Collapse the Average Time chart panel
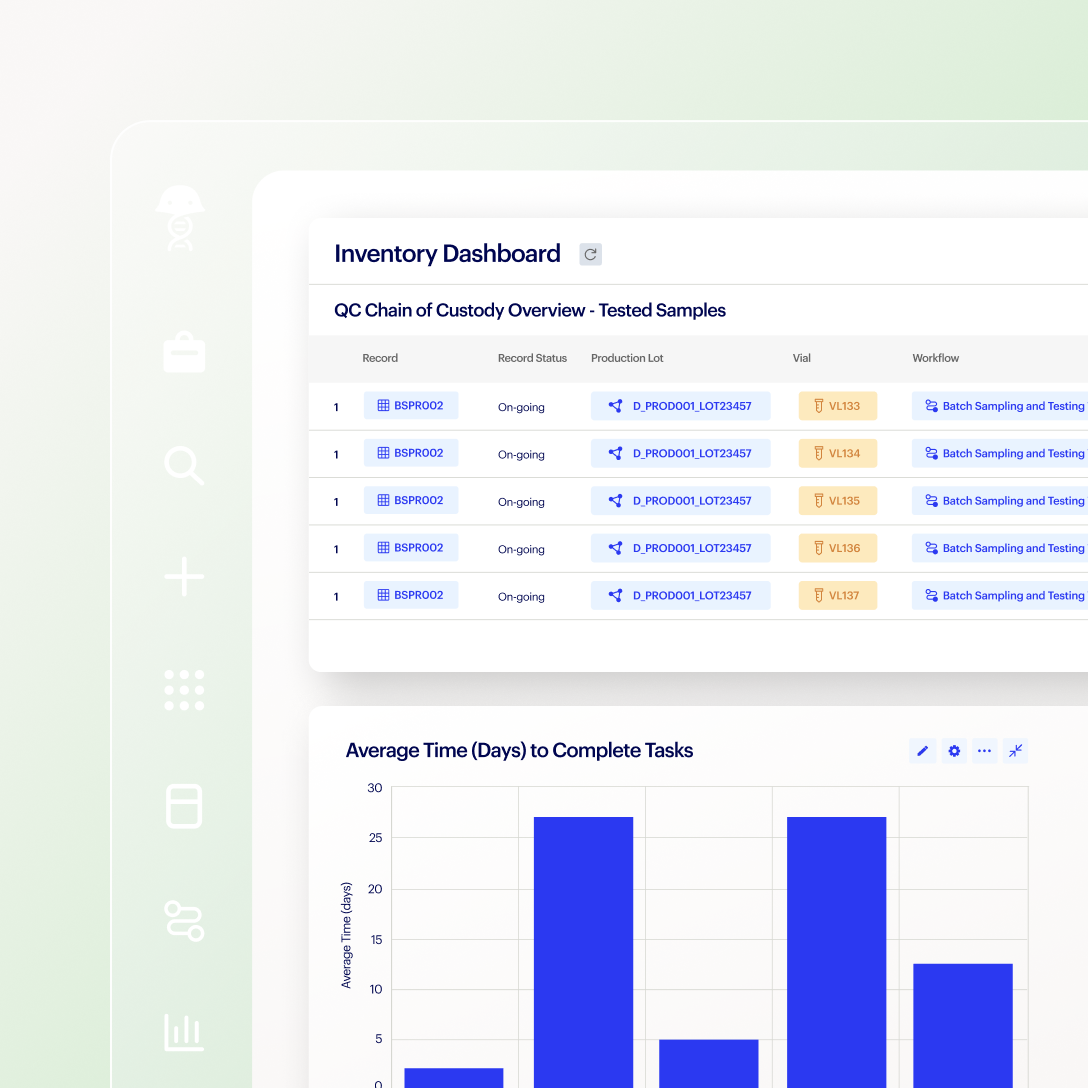 point(1015,750)
